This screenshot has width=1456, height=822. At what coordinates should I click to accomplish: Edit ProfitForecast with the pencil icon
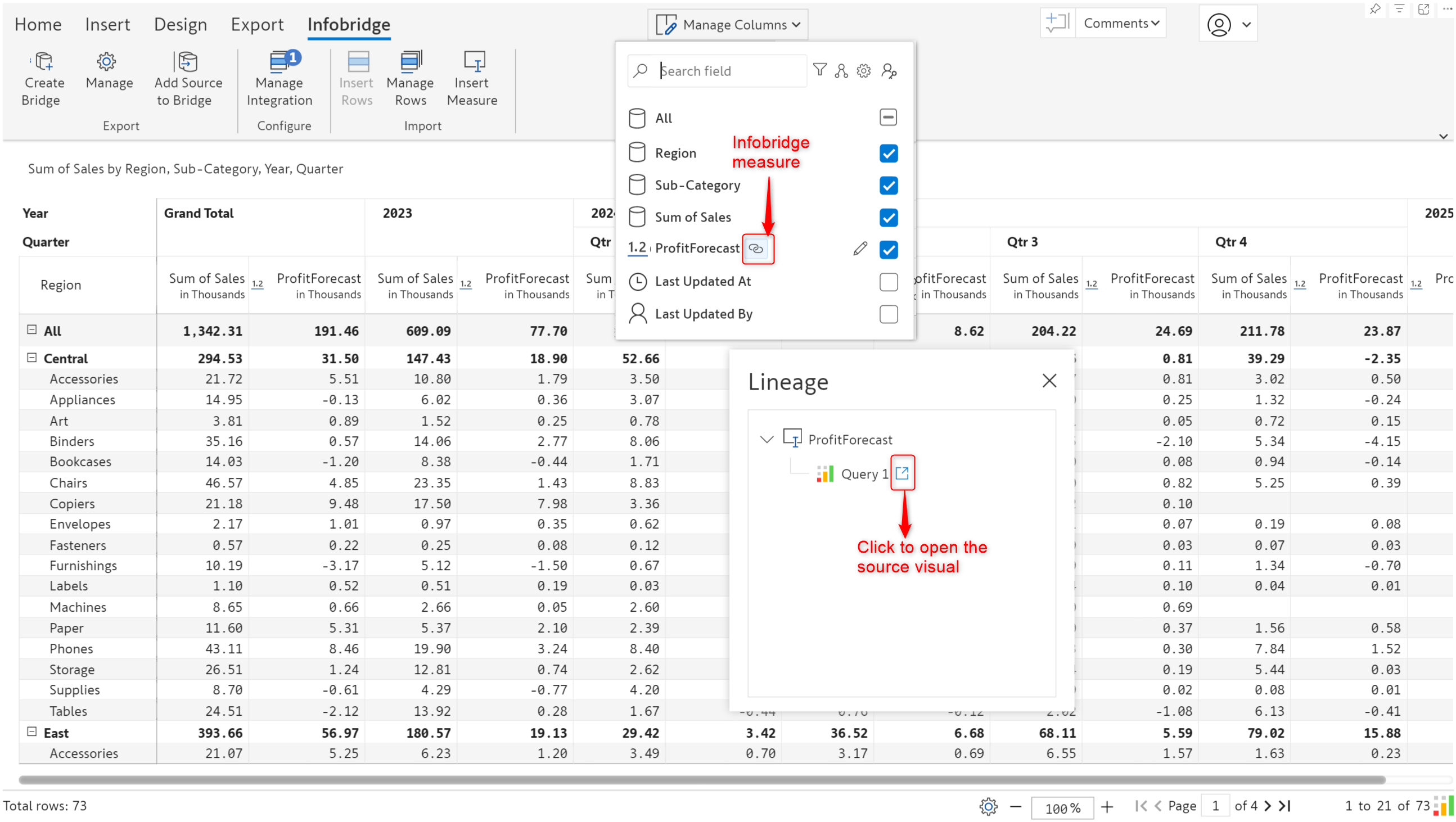860,249
